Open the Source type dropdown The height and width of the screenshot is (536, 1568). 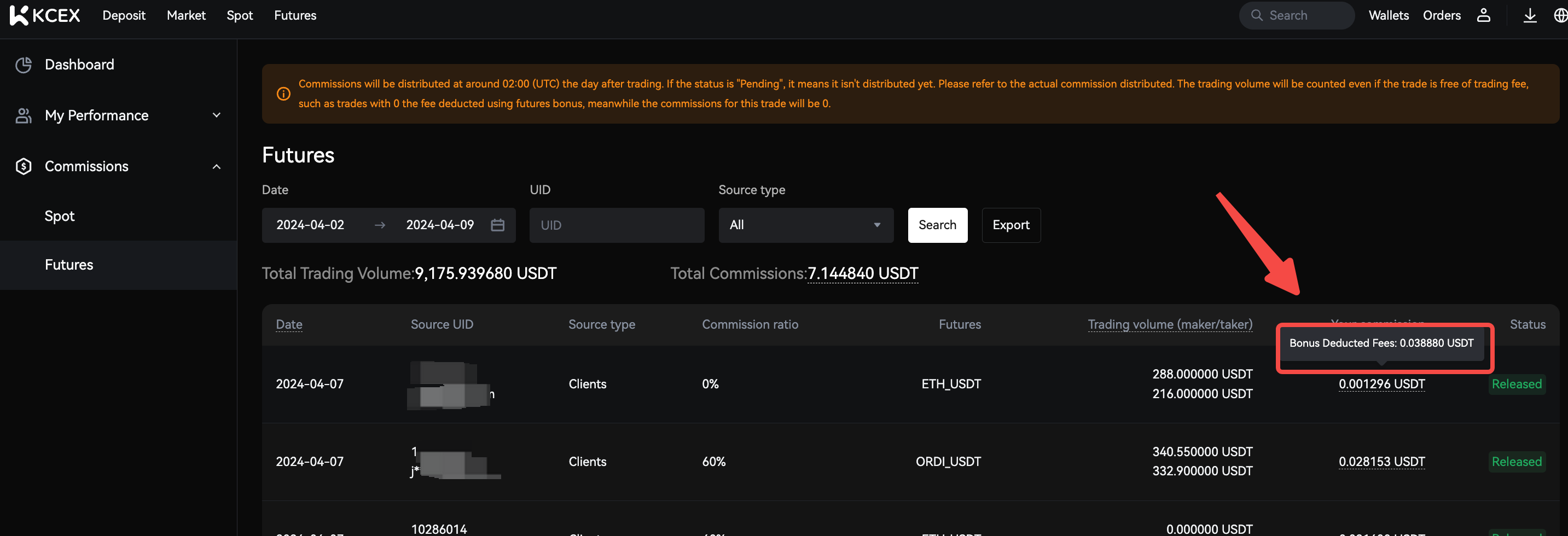pos(805,225)
